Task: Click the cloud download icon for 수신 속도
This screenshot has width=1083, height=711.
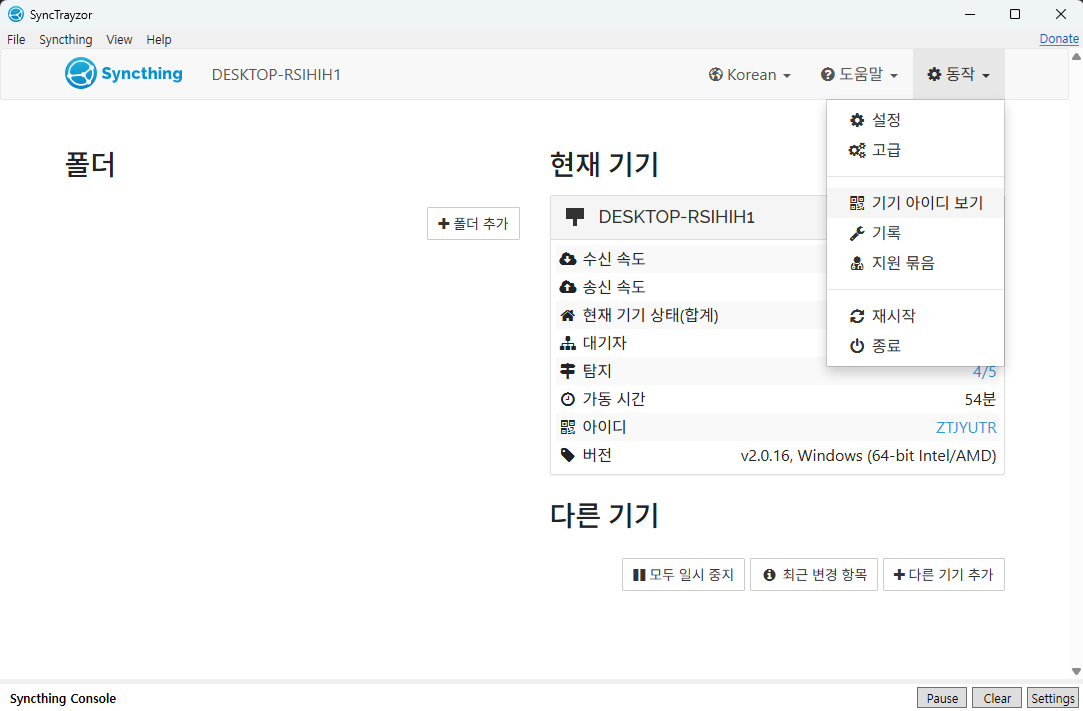Action: (568, 259)
